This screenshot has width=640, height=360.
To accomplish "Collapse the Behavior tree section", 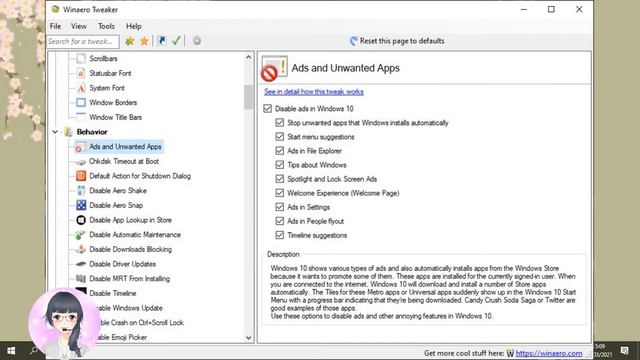I will point(55,132).
